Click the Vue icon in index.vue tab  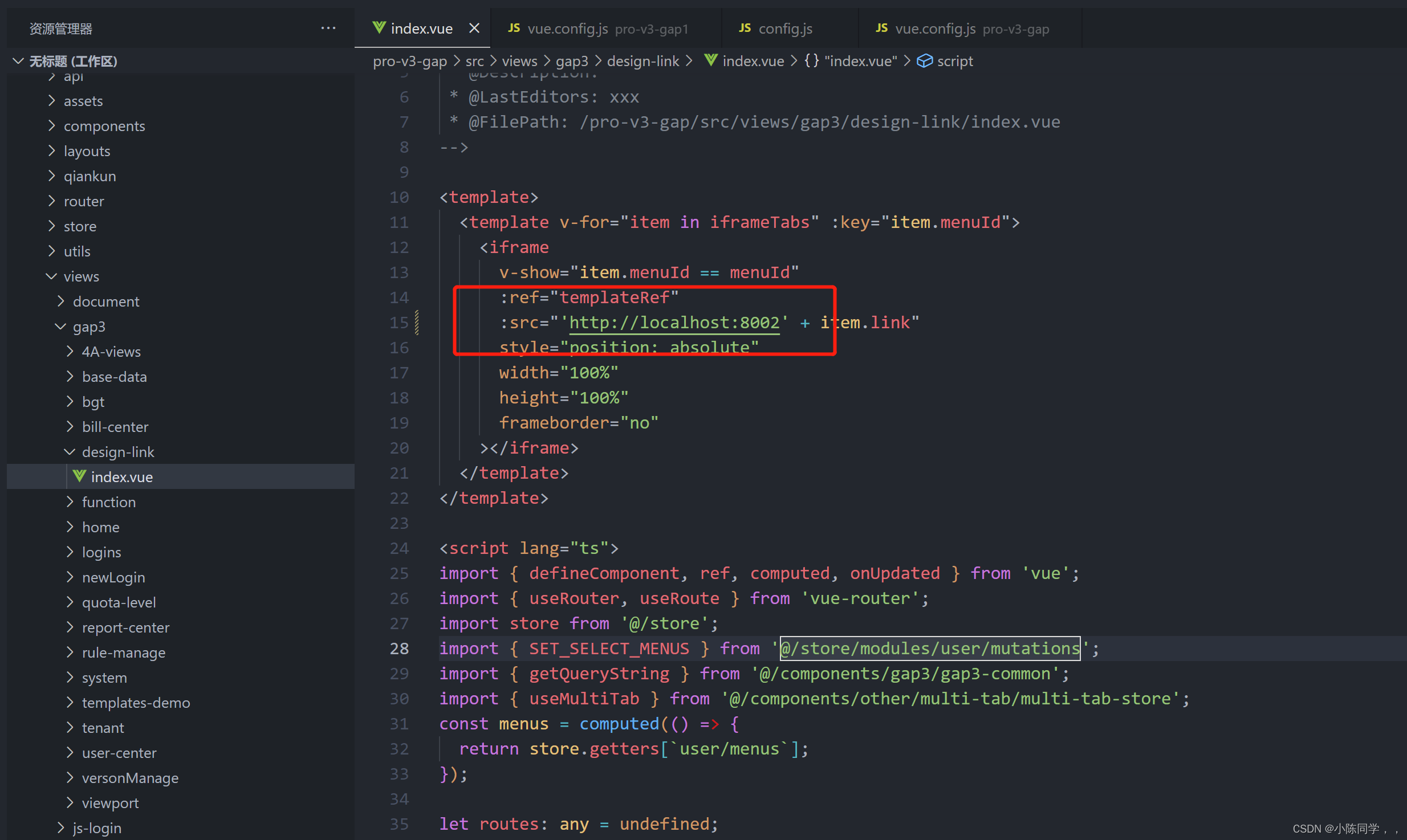[379, 27]
